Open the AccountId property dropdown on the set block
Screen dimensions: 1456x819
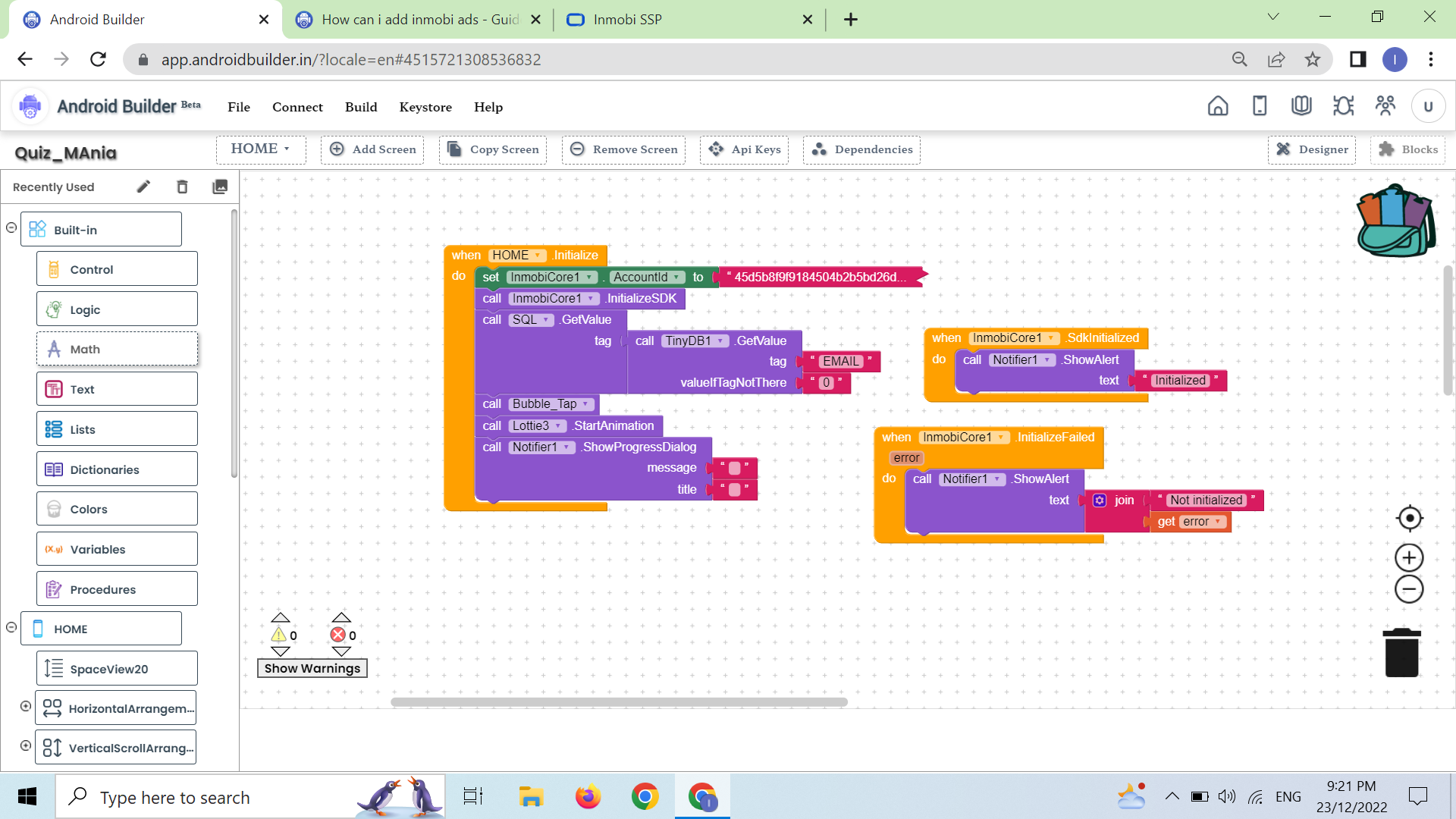coord(647,278)
